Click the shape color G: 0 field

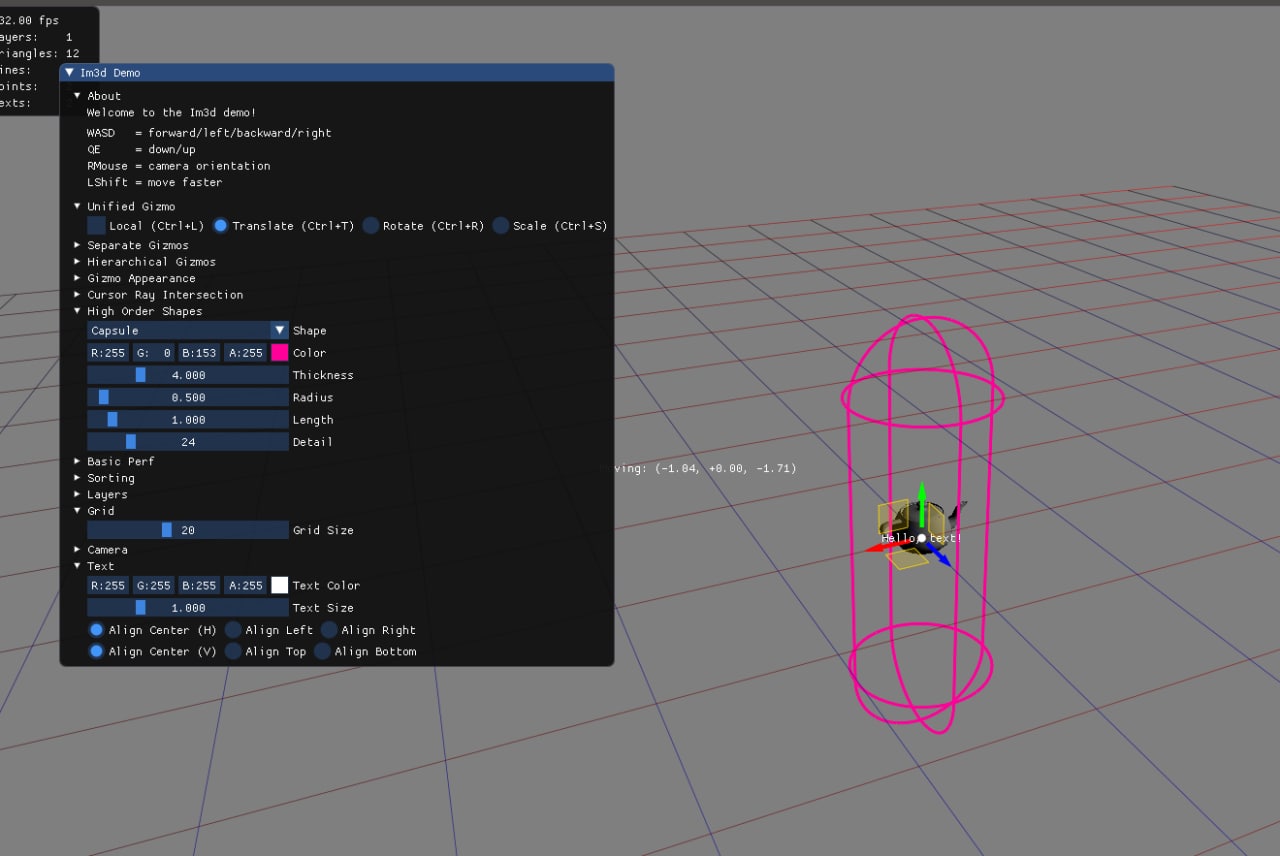(154, 353)
